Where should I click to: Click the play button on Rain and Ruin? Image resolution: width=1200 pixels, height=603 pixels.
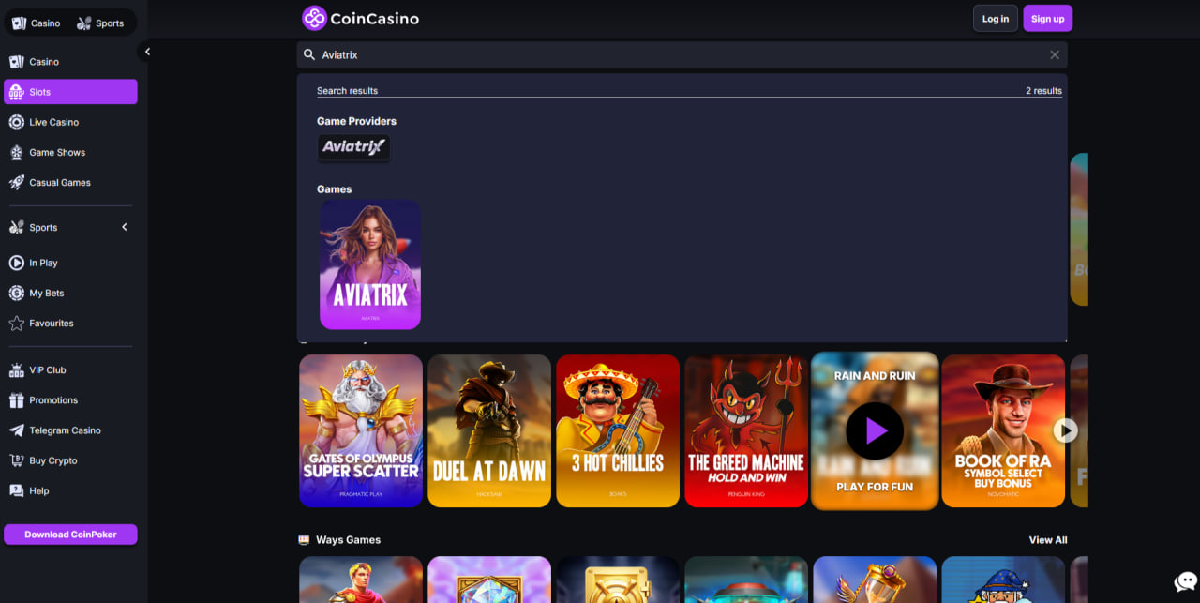[875, 431]
